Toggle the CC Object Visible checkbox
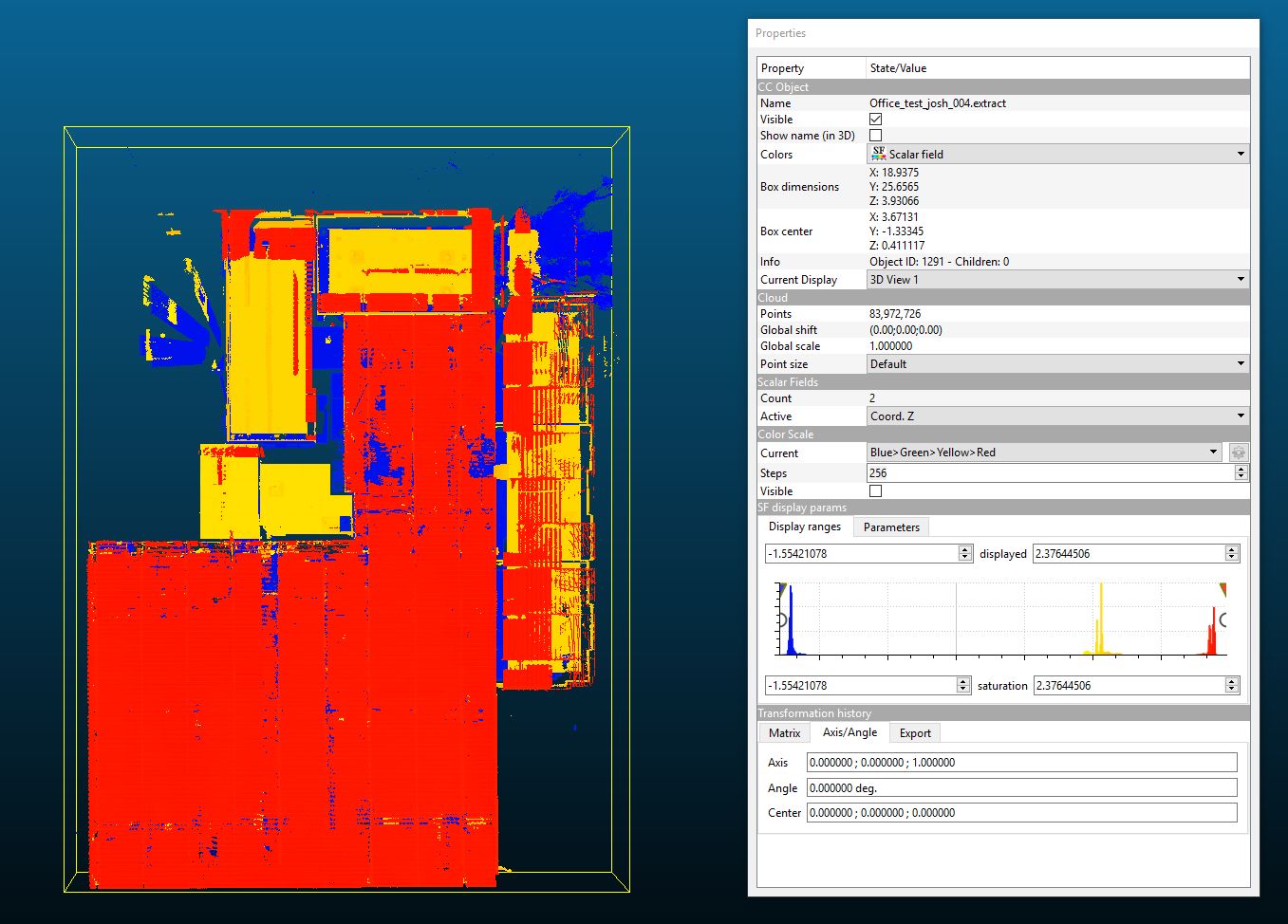The height and width of the screenshot is (924, 1288). [875, 120]
